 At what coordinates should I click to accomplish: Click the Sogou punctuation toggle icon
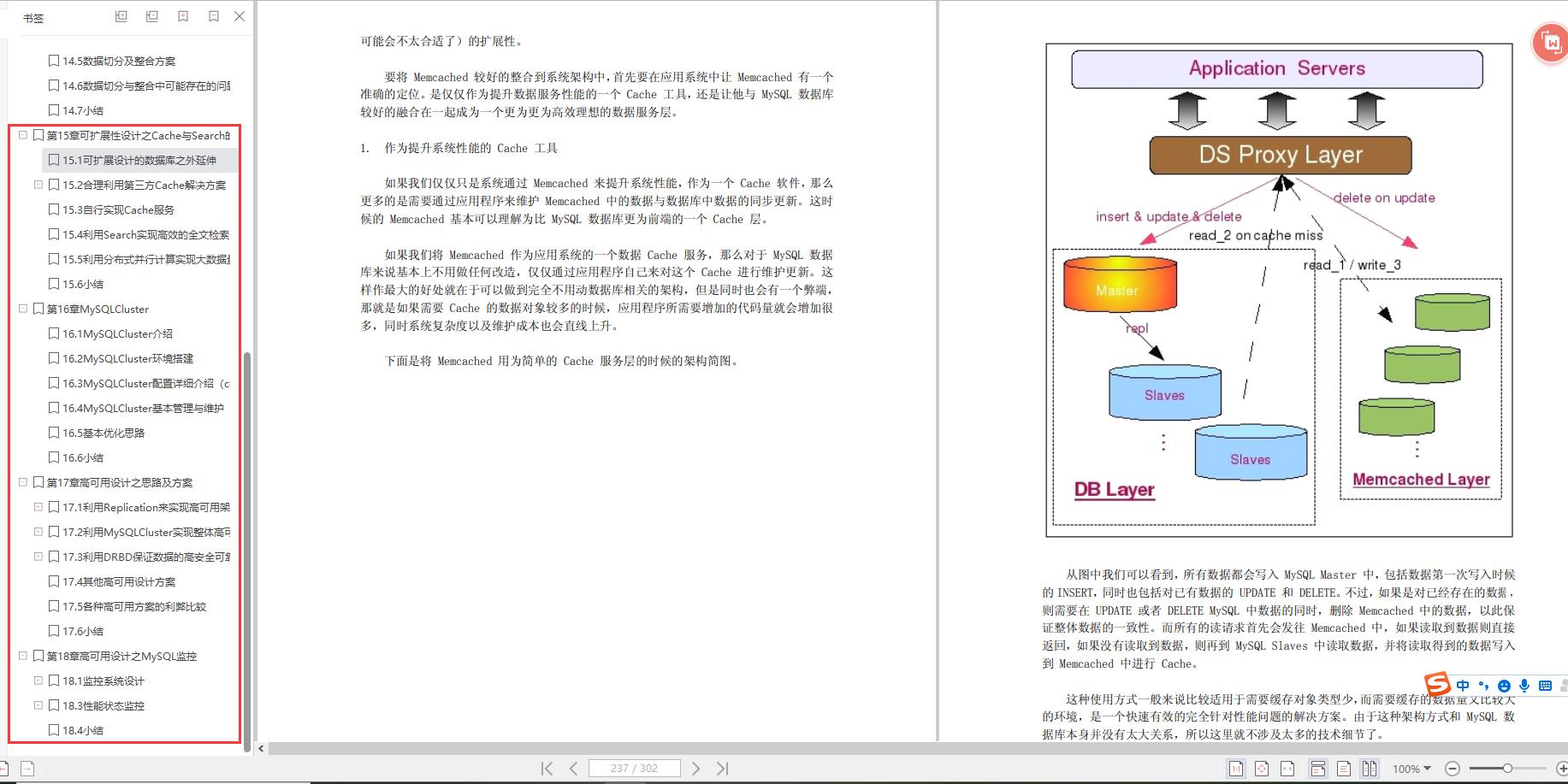pyautogui.click(x=1483, y=686)
